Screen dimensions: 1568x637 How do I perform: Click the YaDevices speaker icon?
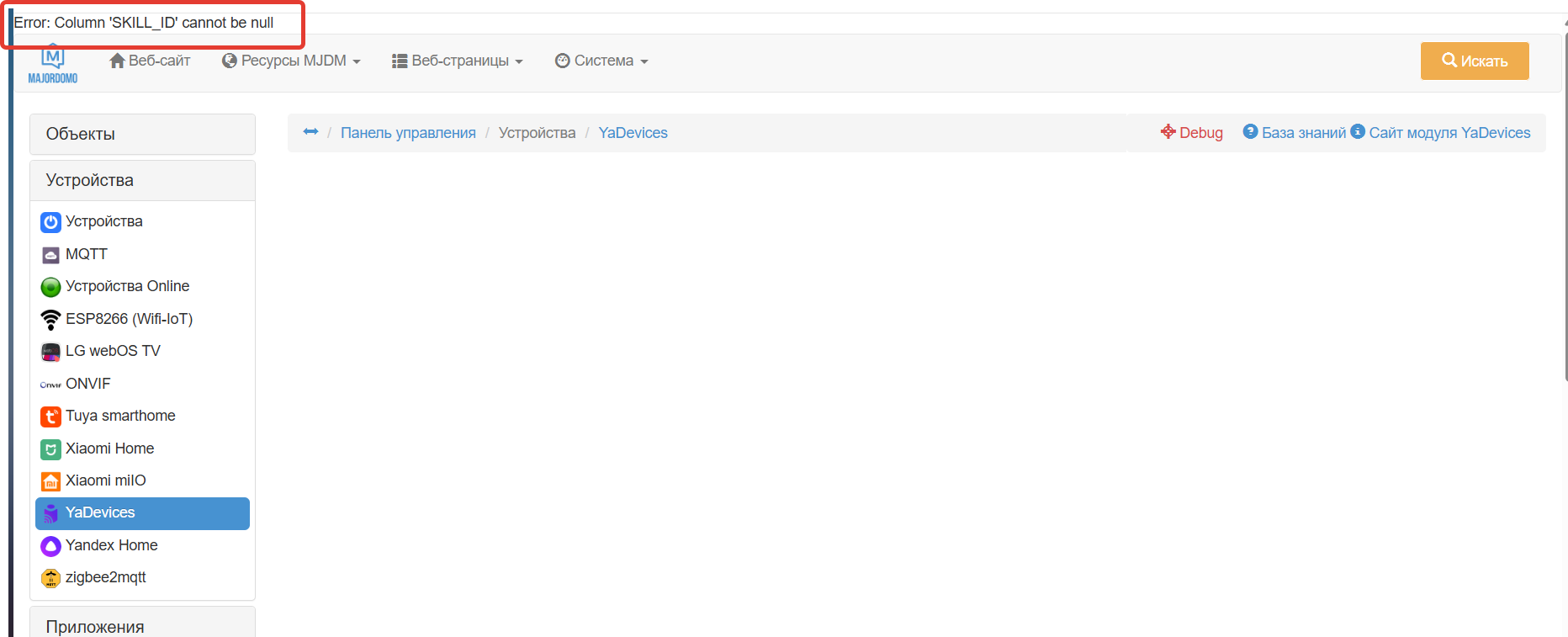50,513
